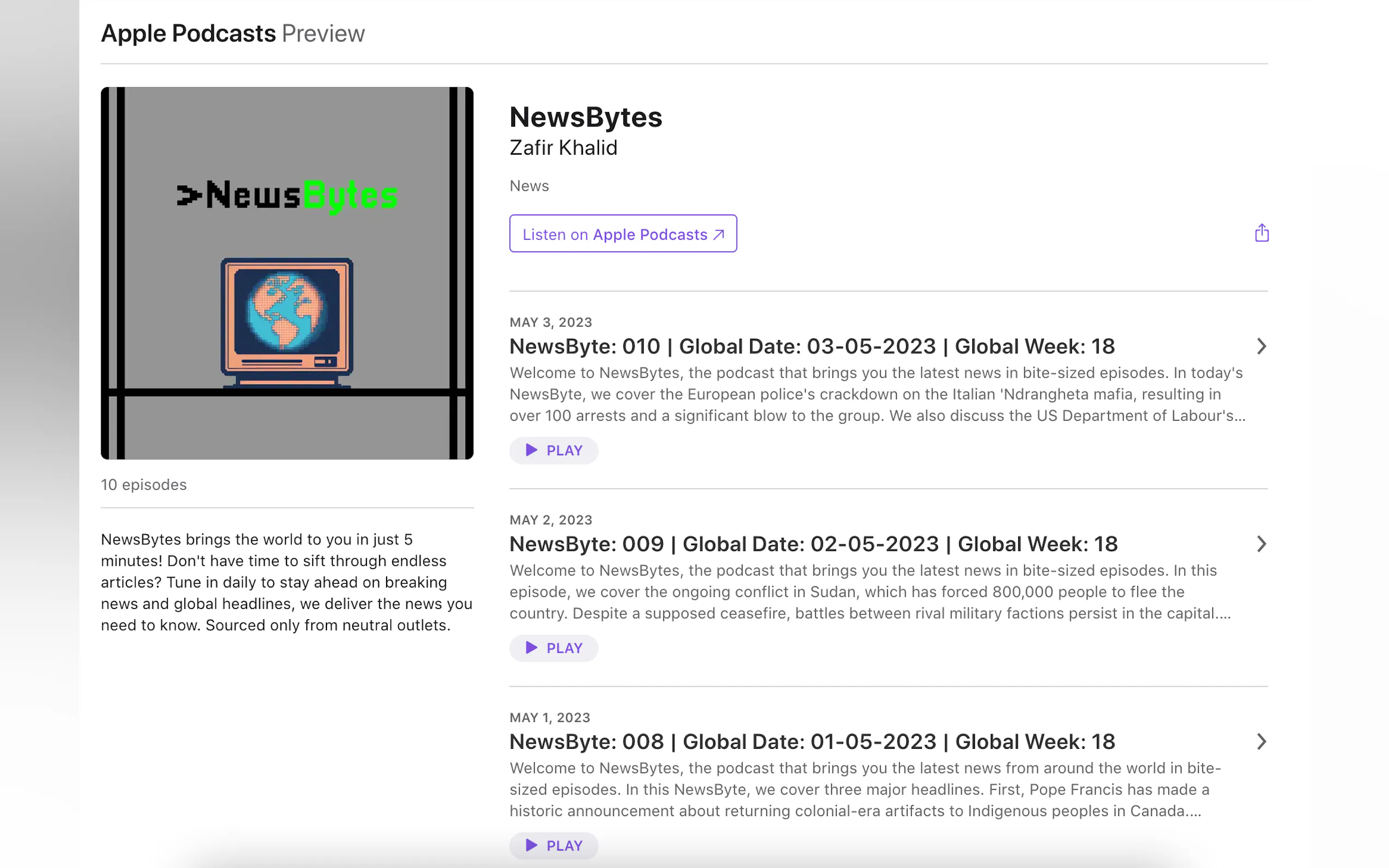Expand NewsByte 008 episode details chevron
This screenshot has width=1389, height=868.
pyautogui.click(x=1261, y=741)
